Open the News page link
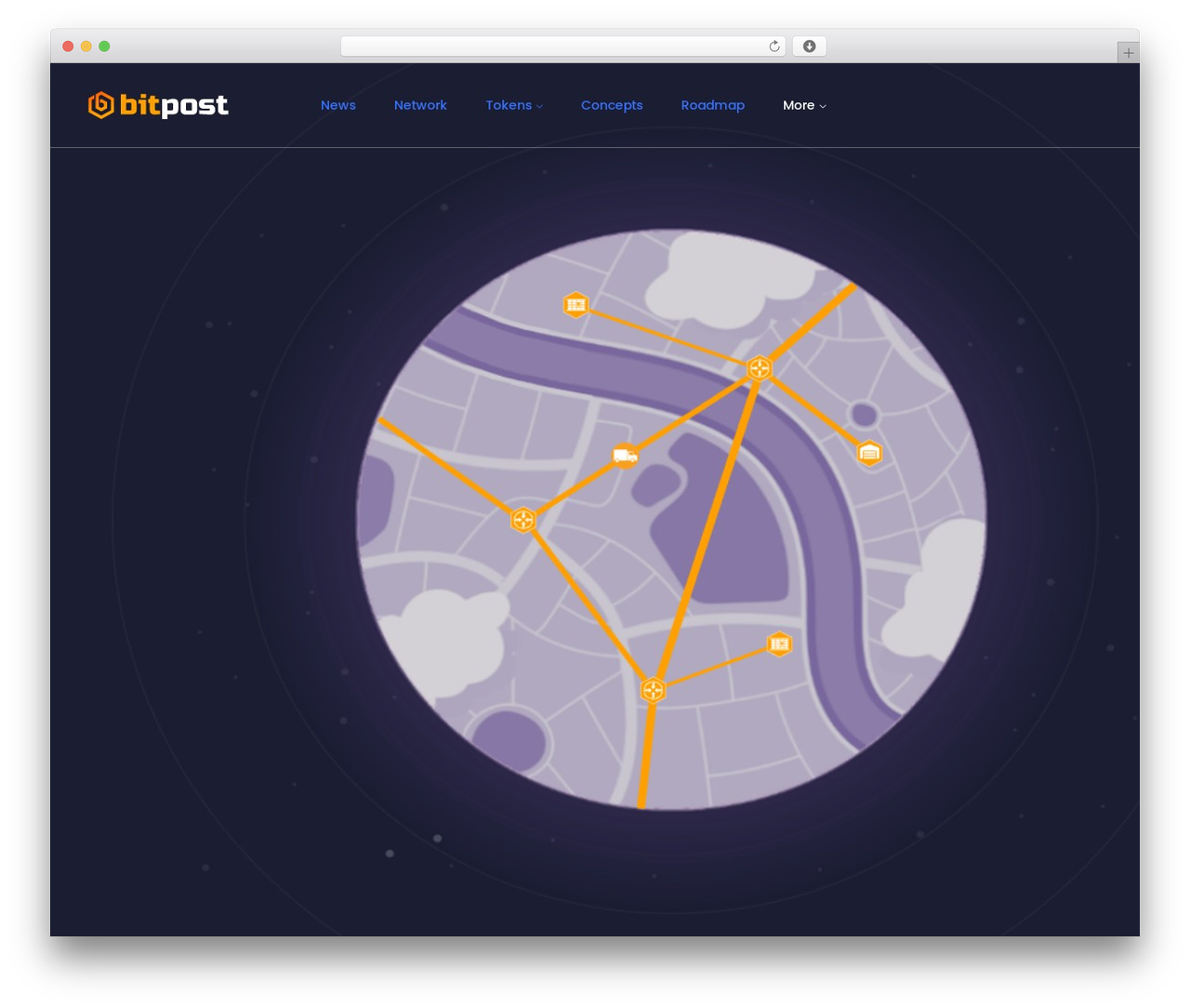The image size is (1190, 1008). (338, 105)
